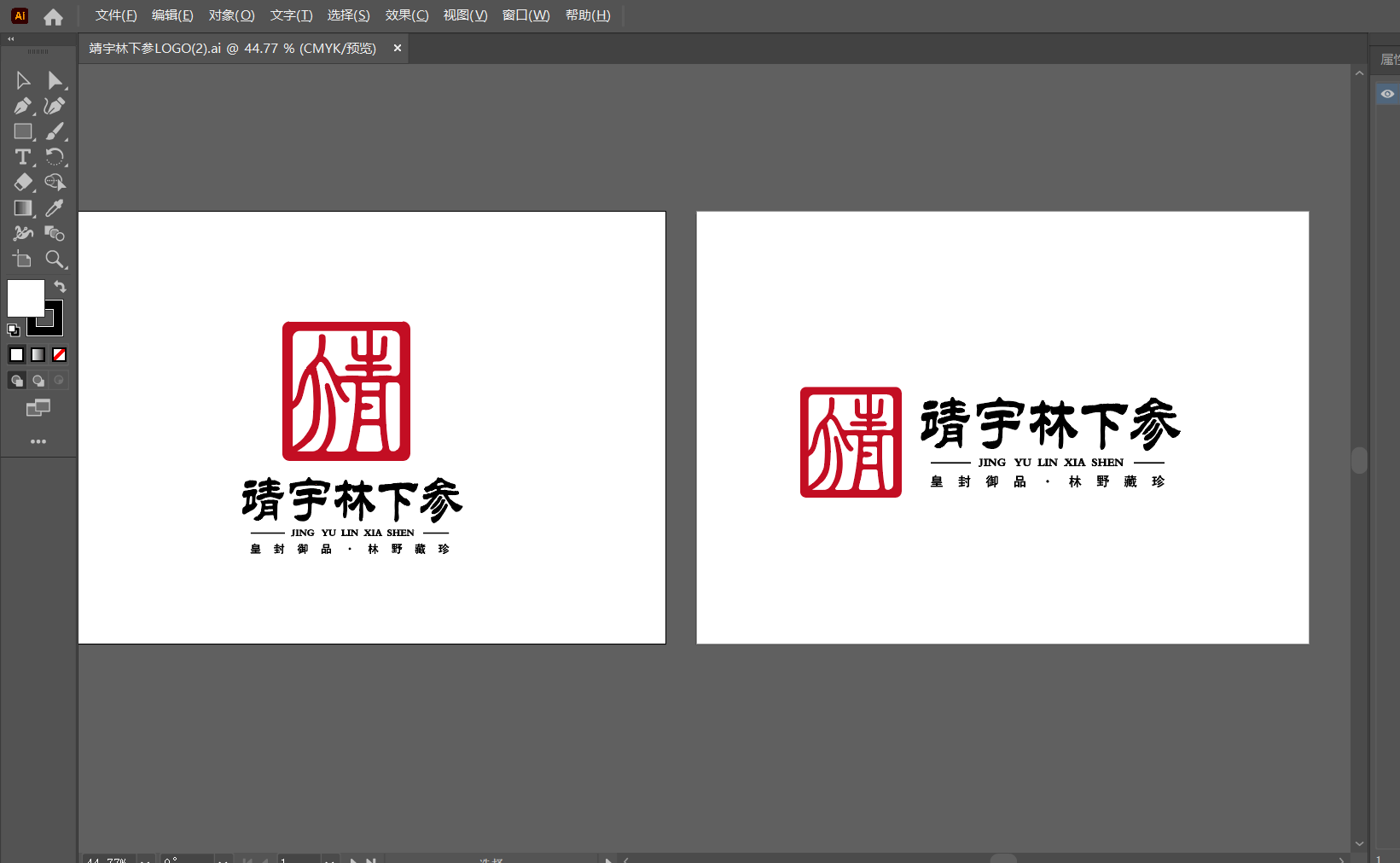Open the Edit Toolbar three-dots menu
Image resolution: width=1400 pixels, height=863 pixels.
pos(38,441)
